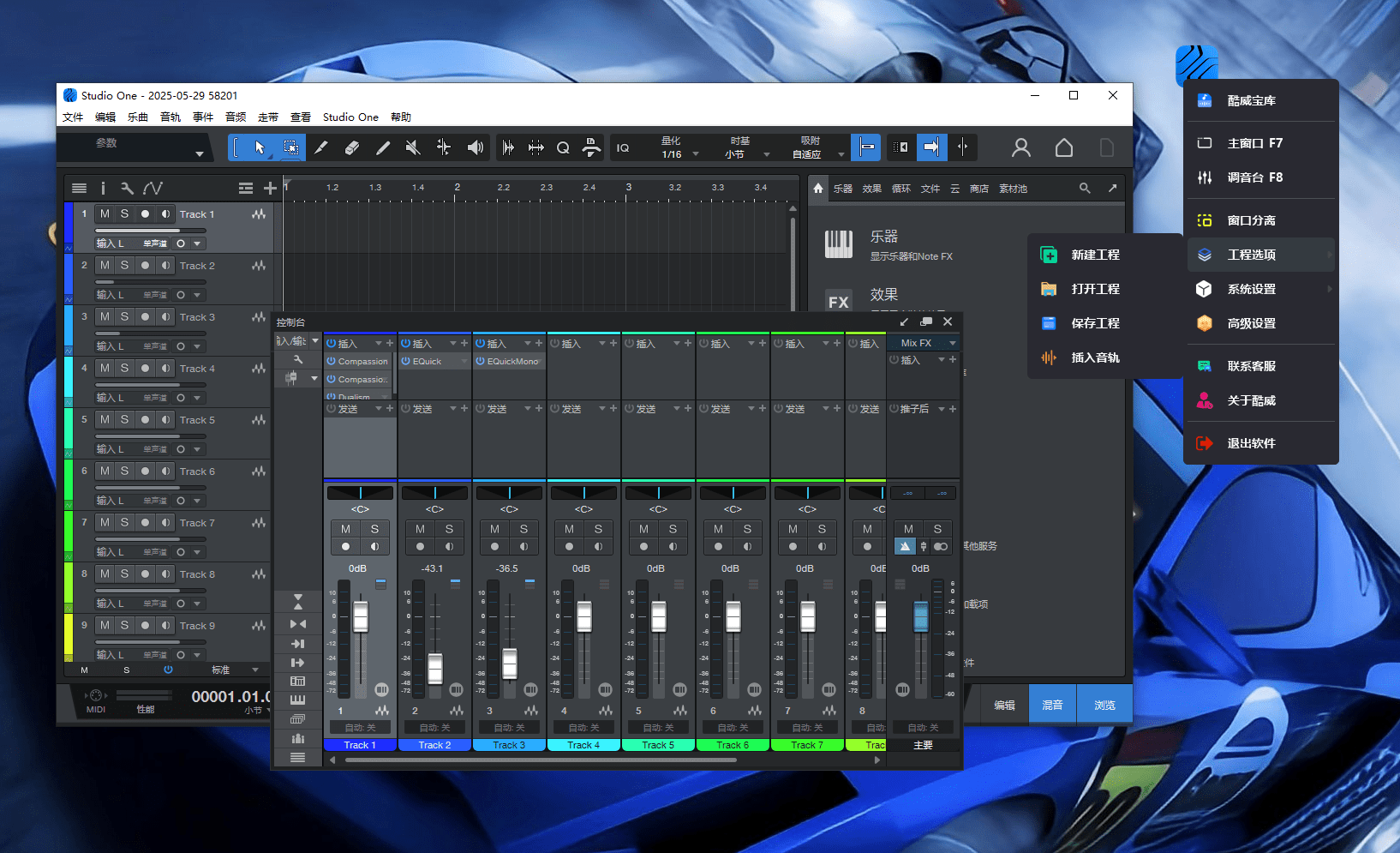Open track list wrench options

(x=127, y=188)
